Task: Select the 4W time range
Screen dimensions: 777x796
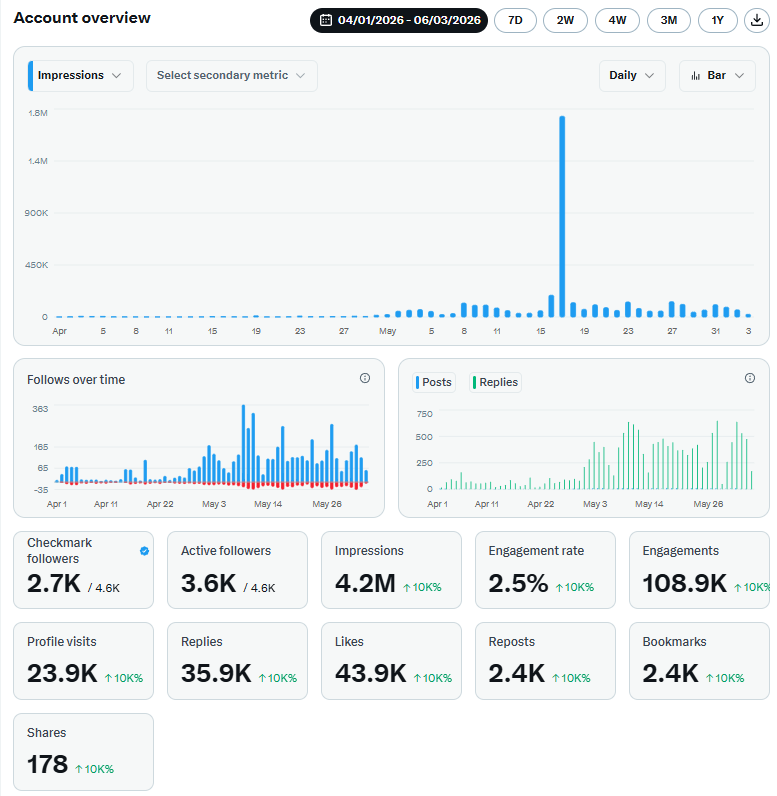Action: coord(617,20)
